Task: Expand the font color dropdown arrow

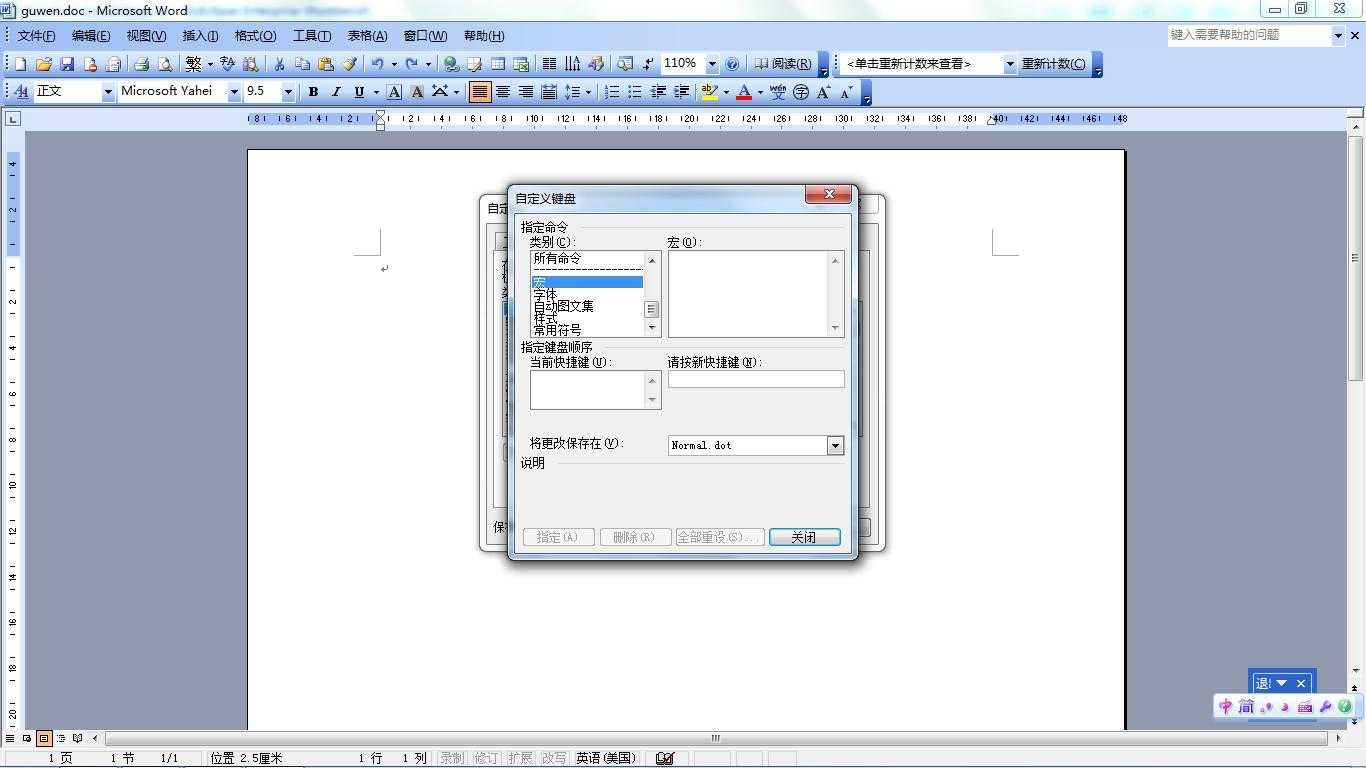Action: coord(760,92)
